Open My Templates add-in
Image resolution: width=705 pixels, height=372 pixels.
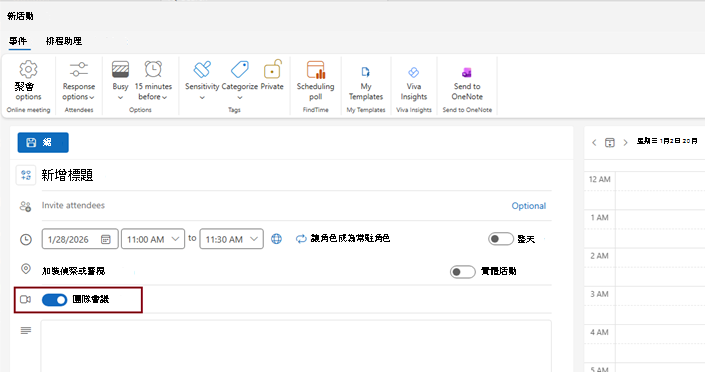[366, 84]
